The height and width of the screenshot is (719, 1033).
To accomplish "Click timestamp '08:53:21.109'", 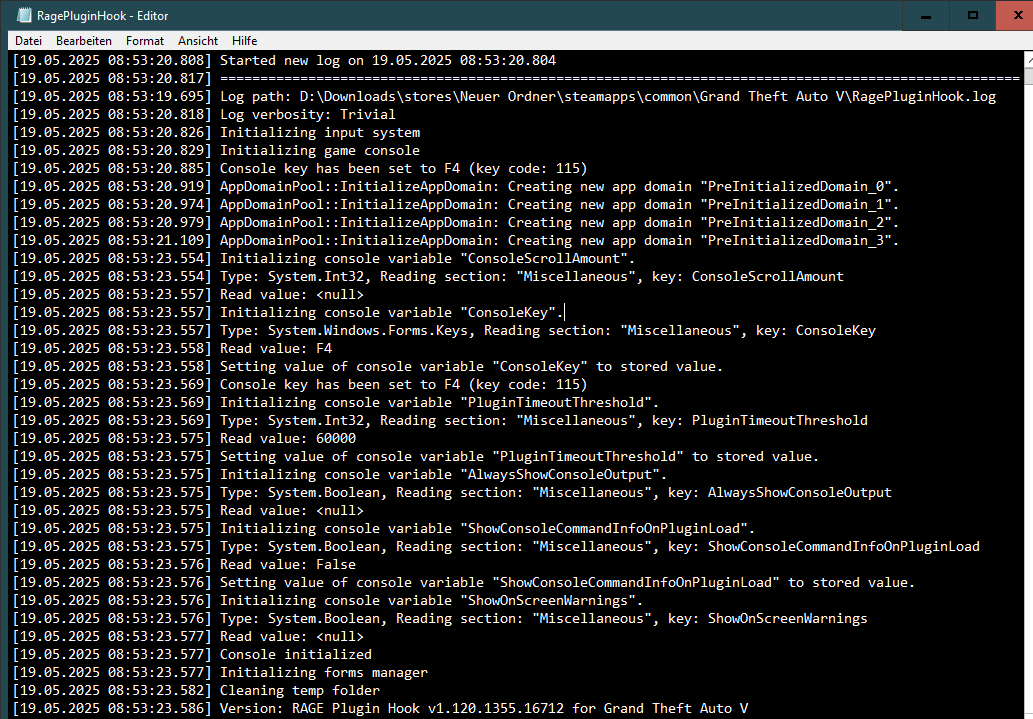I will coord(155,241).
